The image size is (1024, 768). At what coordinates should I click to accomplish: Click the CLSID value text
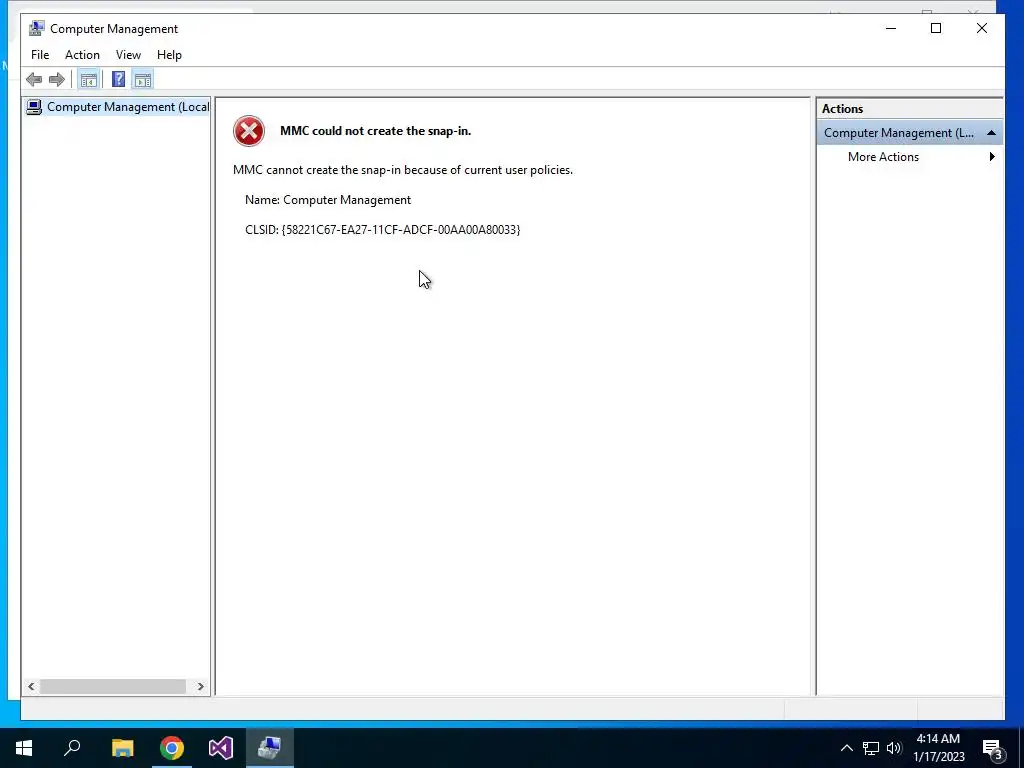point(401,230)
